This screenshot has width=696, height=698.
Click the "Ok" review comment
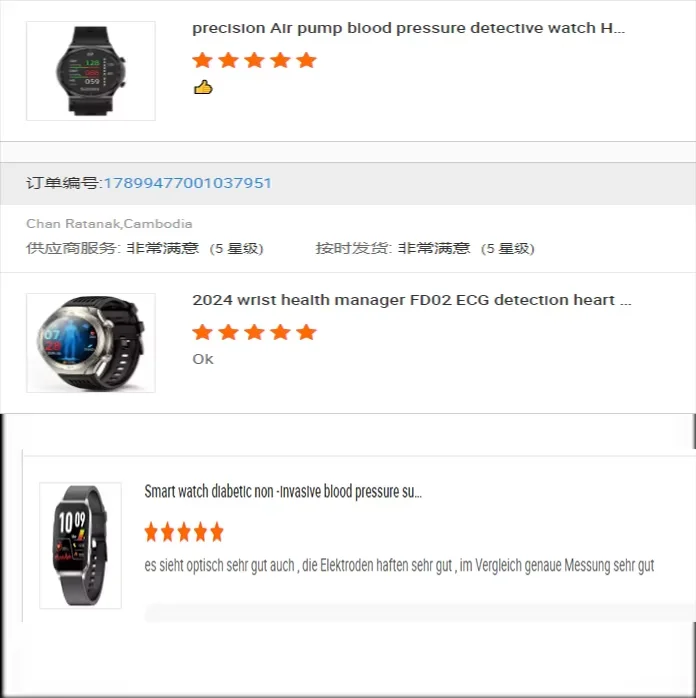pyautogui.click(x=203, y=359)
